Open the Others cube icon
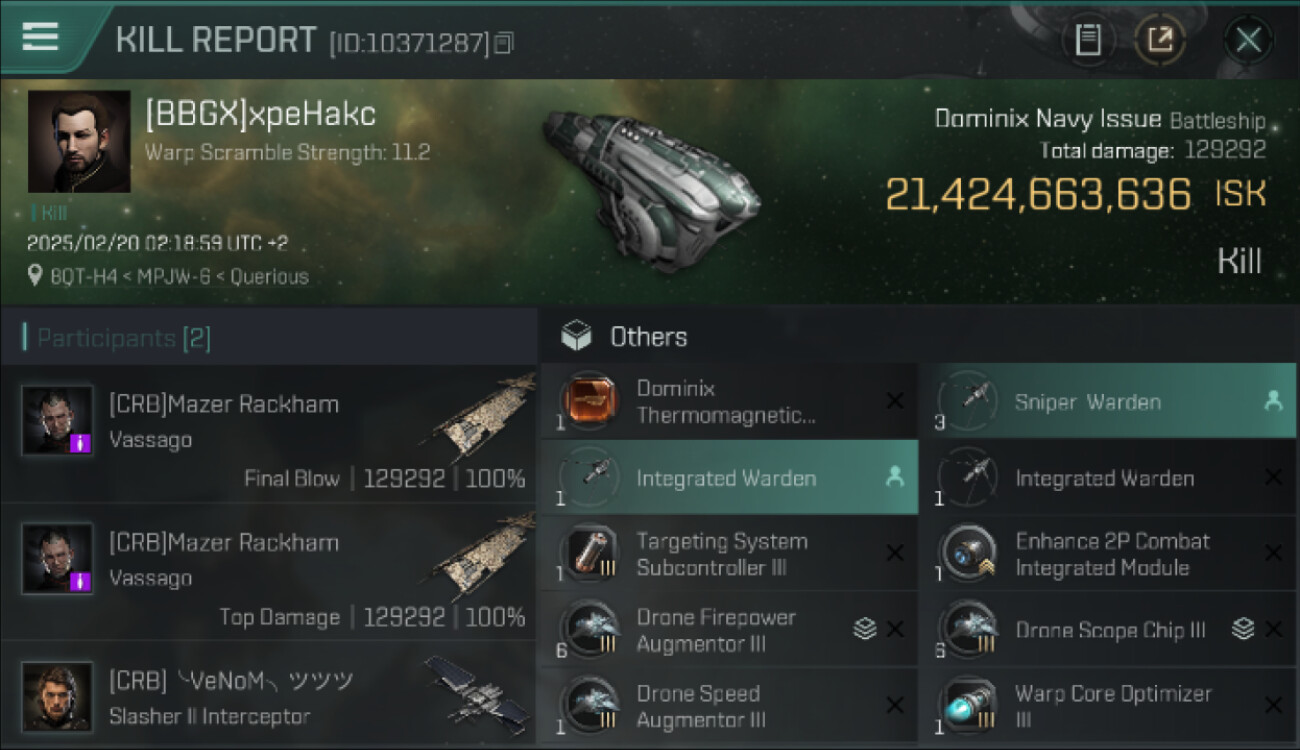This screenshot has width=1300, height=750. click(x=576, y=337)
